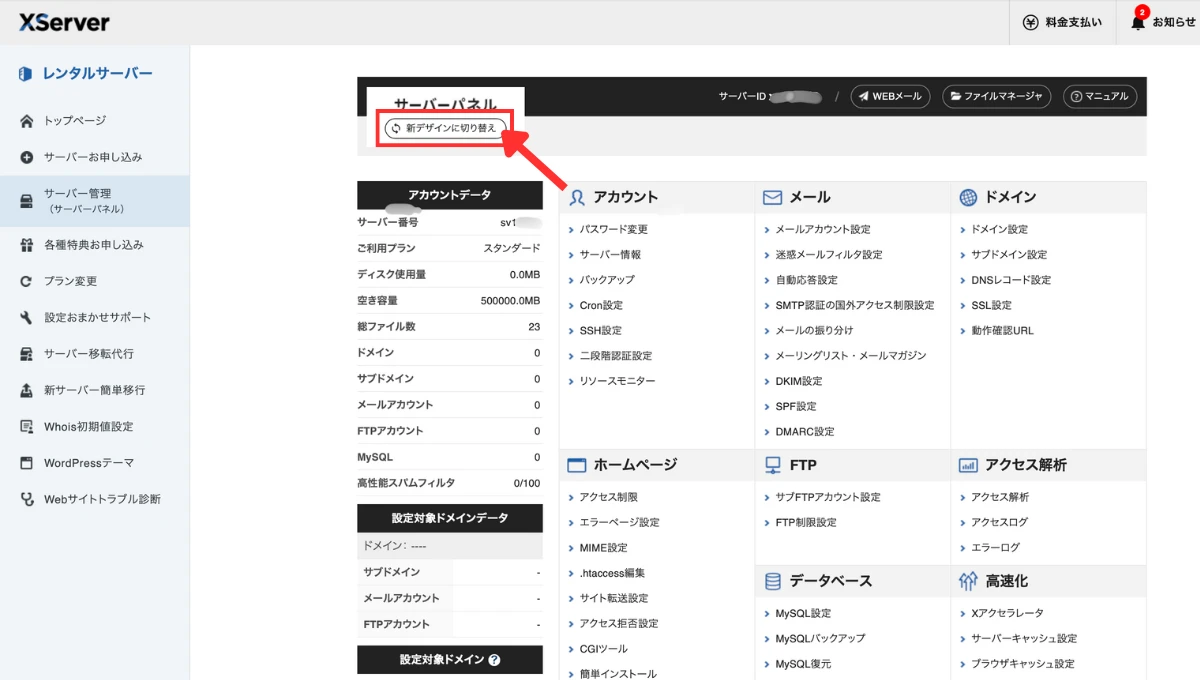
Task: Open the MySQL設定 link
Action: click(x=804, y=613)
